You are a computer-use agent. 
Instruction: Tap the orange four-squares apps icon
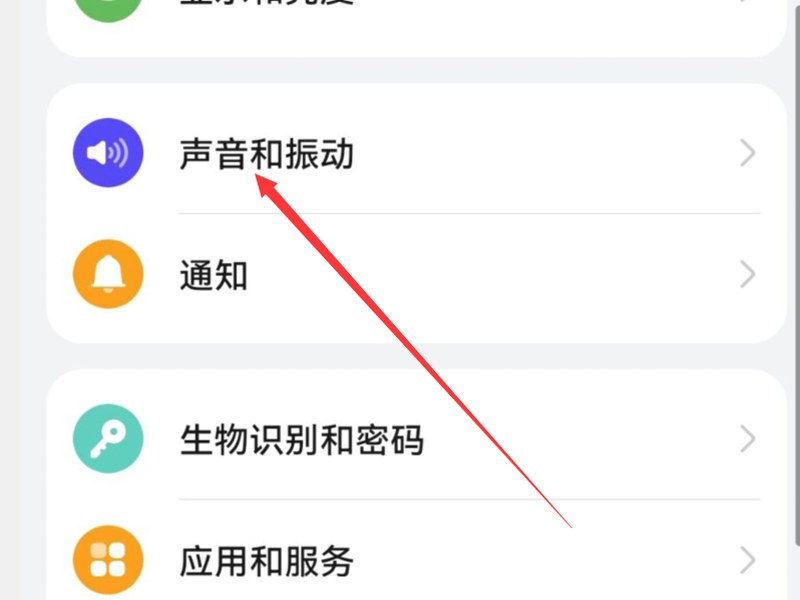click(x=108, y=560)
